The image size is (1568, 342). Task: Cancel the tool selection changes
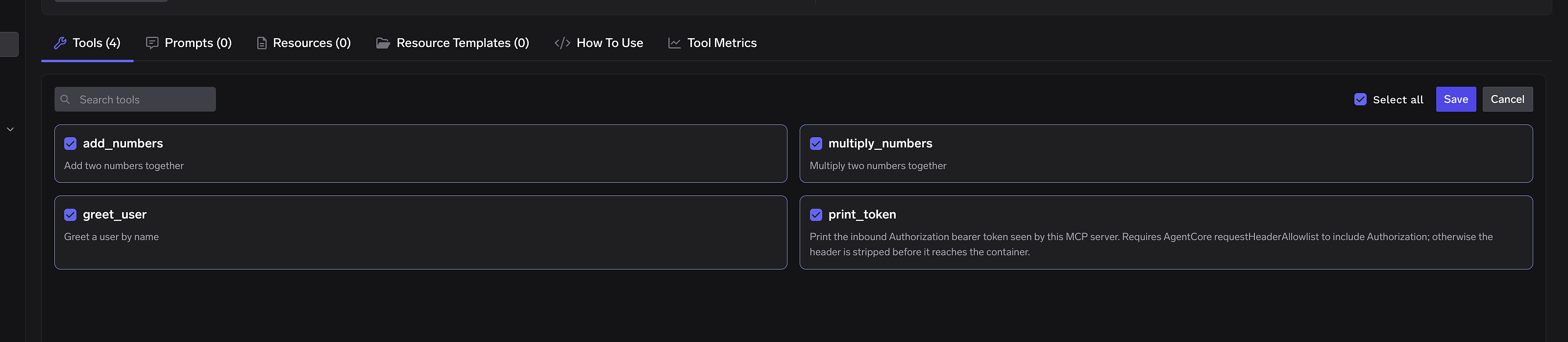click(1508, 99)
